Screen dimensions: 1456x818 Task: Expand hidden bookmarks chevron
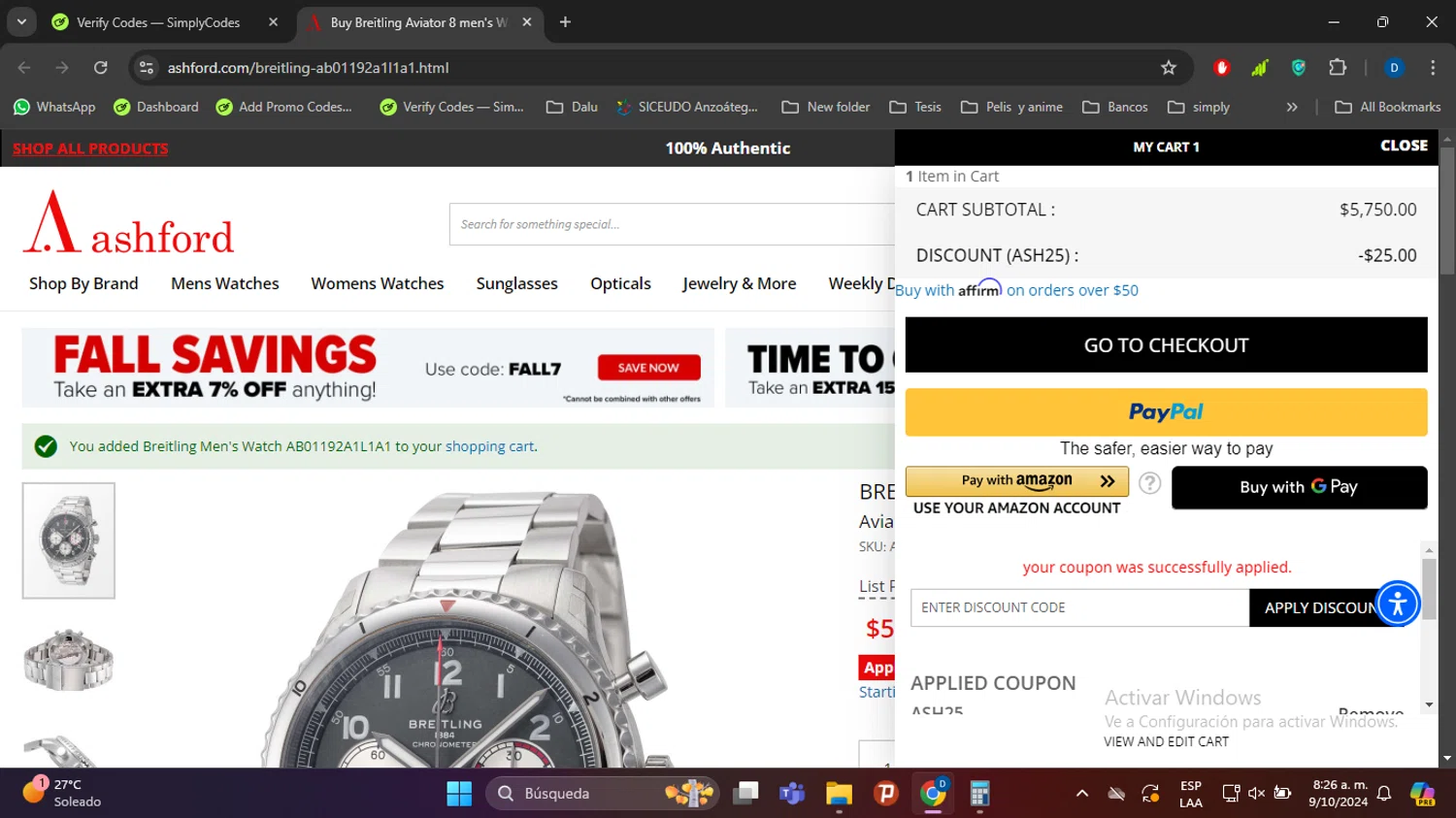tap(1292, 107)
